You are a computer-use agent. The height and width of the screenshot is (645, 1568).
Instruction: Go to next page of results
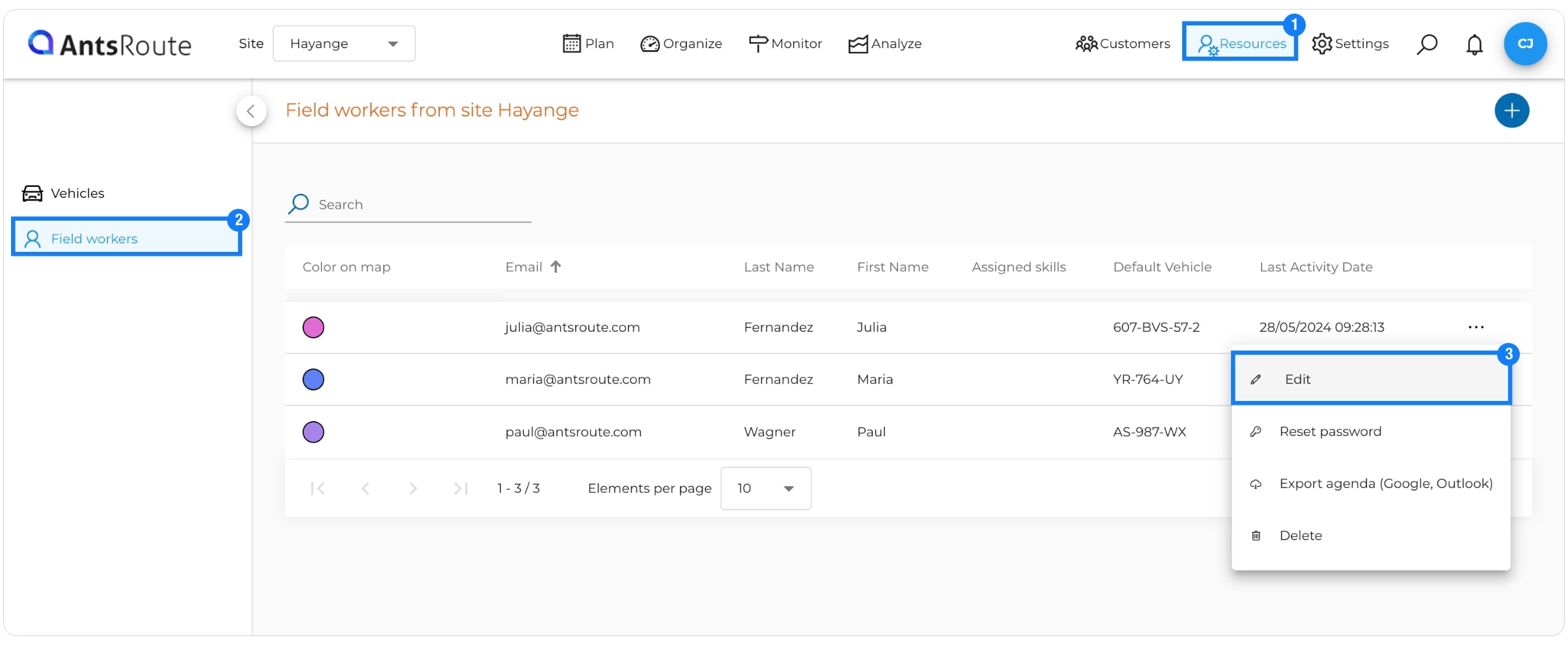click(x=412, y=488)
